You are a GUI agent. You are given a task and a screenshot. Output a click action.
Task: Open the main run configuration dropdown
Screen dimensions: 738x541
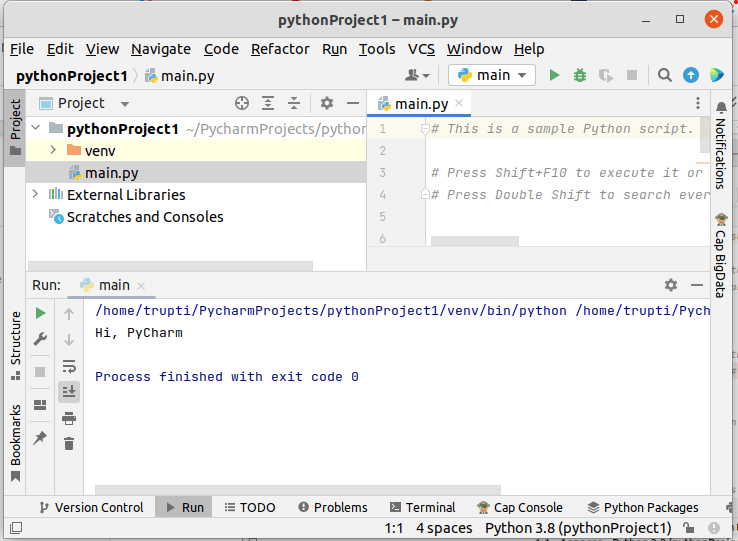click(x=492, y=75)
